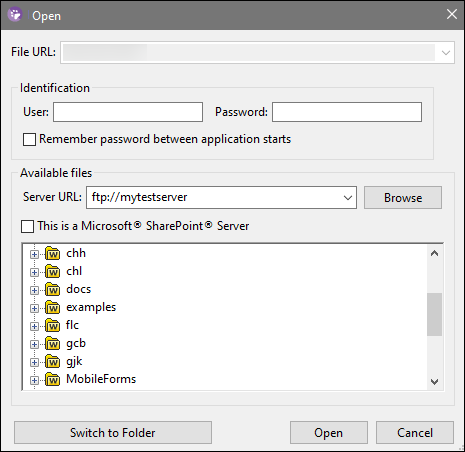Click the Open button
465x452 pixels.
[328, 433]
